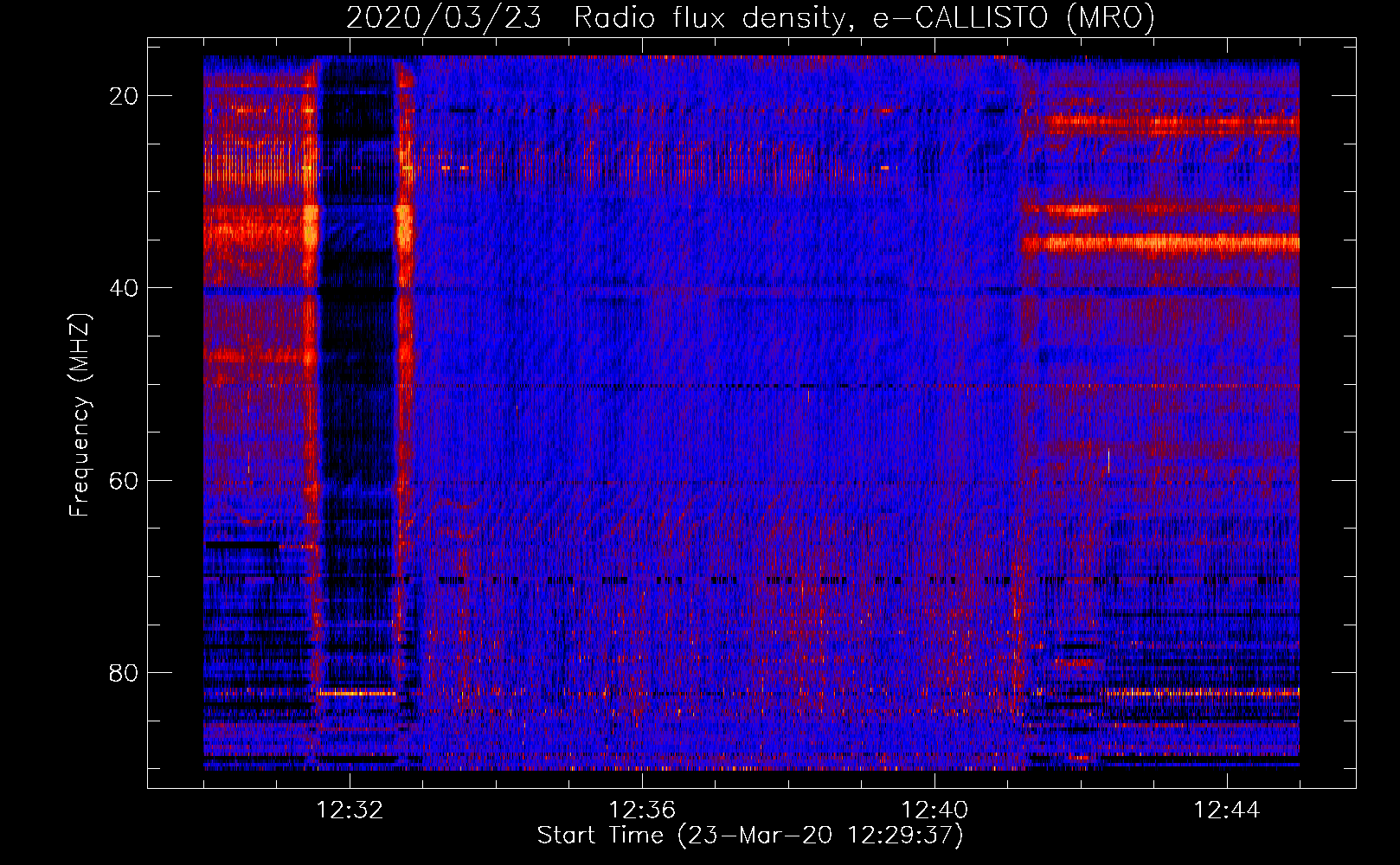Click the 12:44 time tick label
The width and height of the screenshot is (1400, 865).
1227,811
